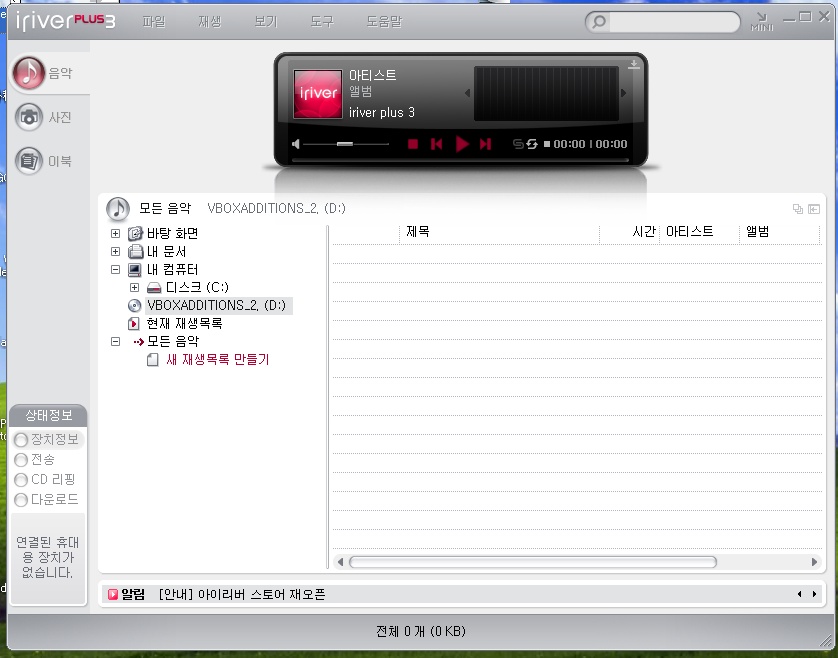Show next notice with right arrow
The width and height of the screenshot is (838, 658).
click(x=814, y=594)
